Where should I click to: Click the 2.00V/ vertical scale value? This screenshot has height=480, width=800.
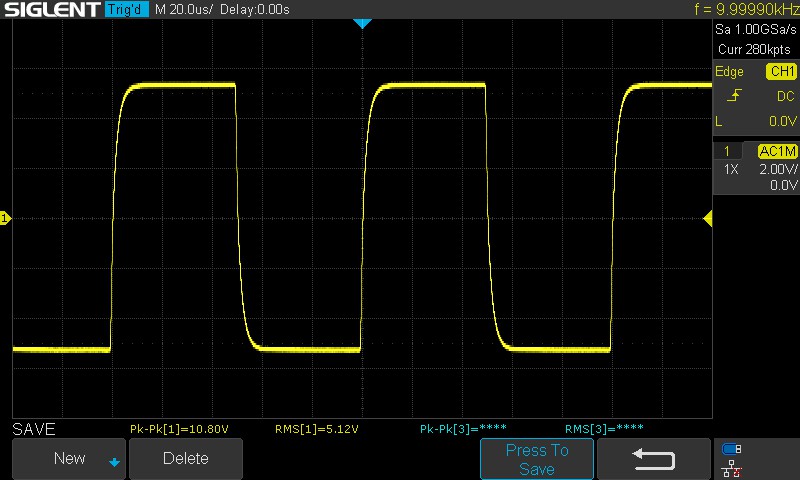778,169
